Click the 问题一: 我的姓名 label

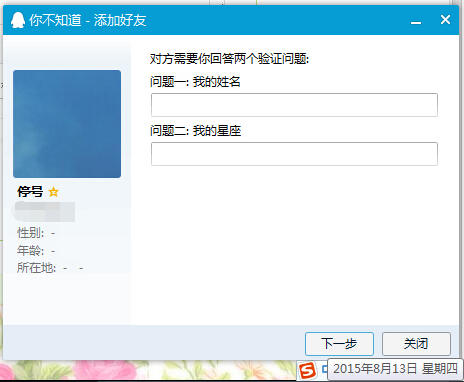[195, 82]
